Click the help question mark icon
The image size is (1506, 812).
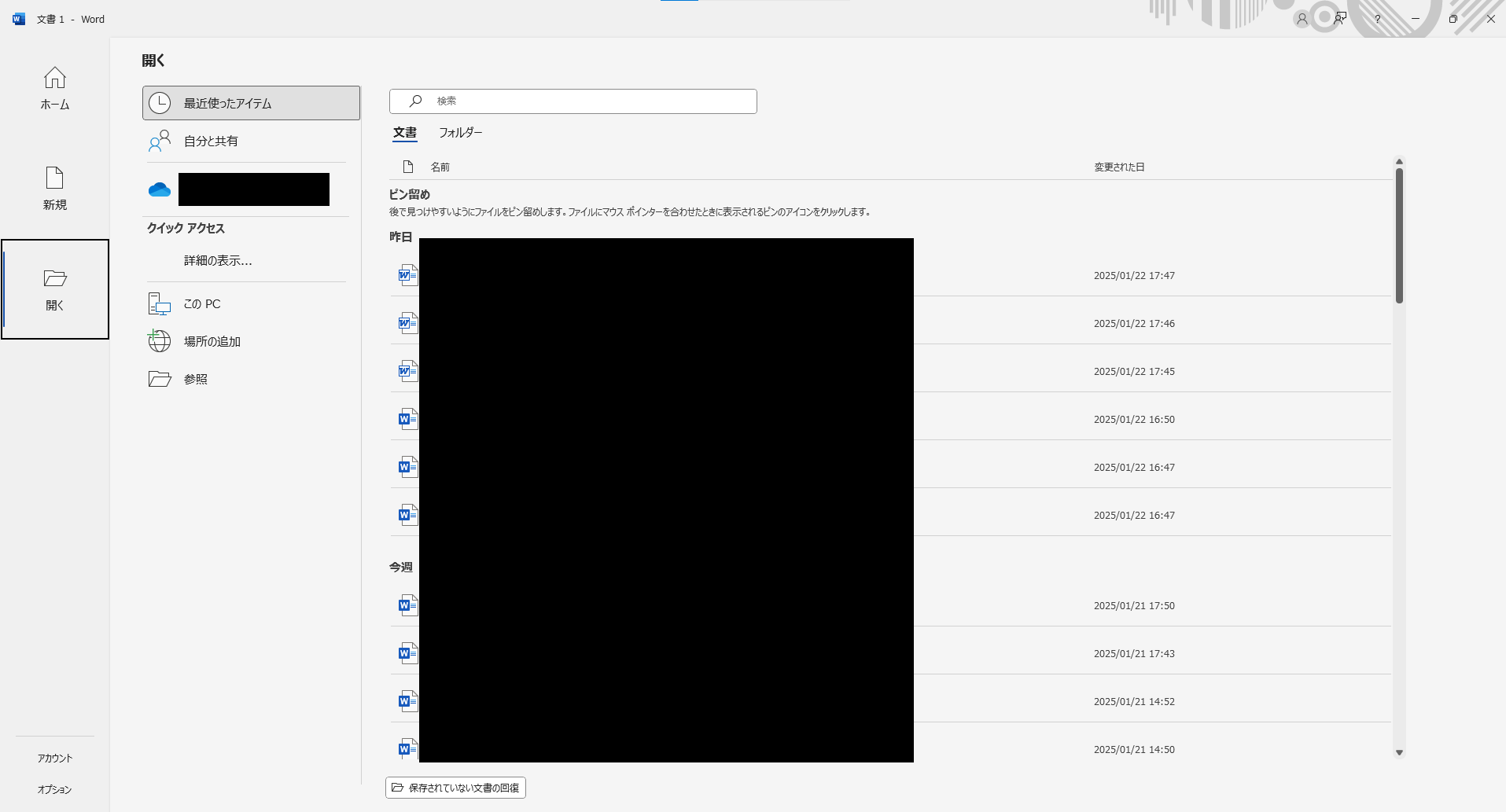[x=1377, y=19]
